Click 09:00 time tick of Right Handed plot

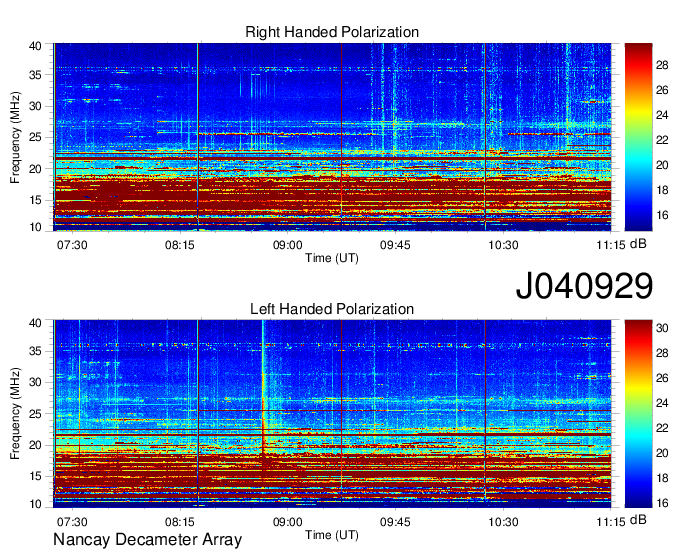click(x=288, y=245)
